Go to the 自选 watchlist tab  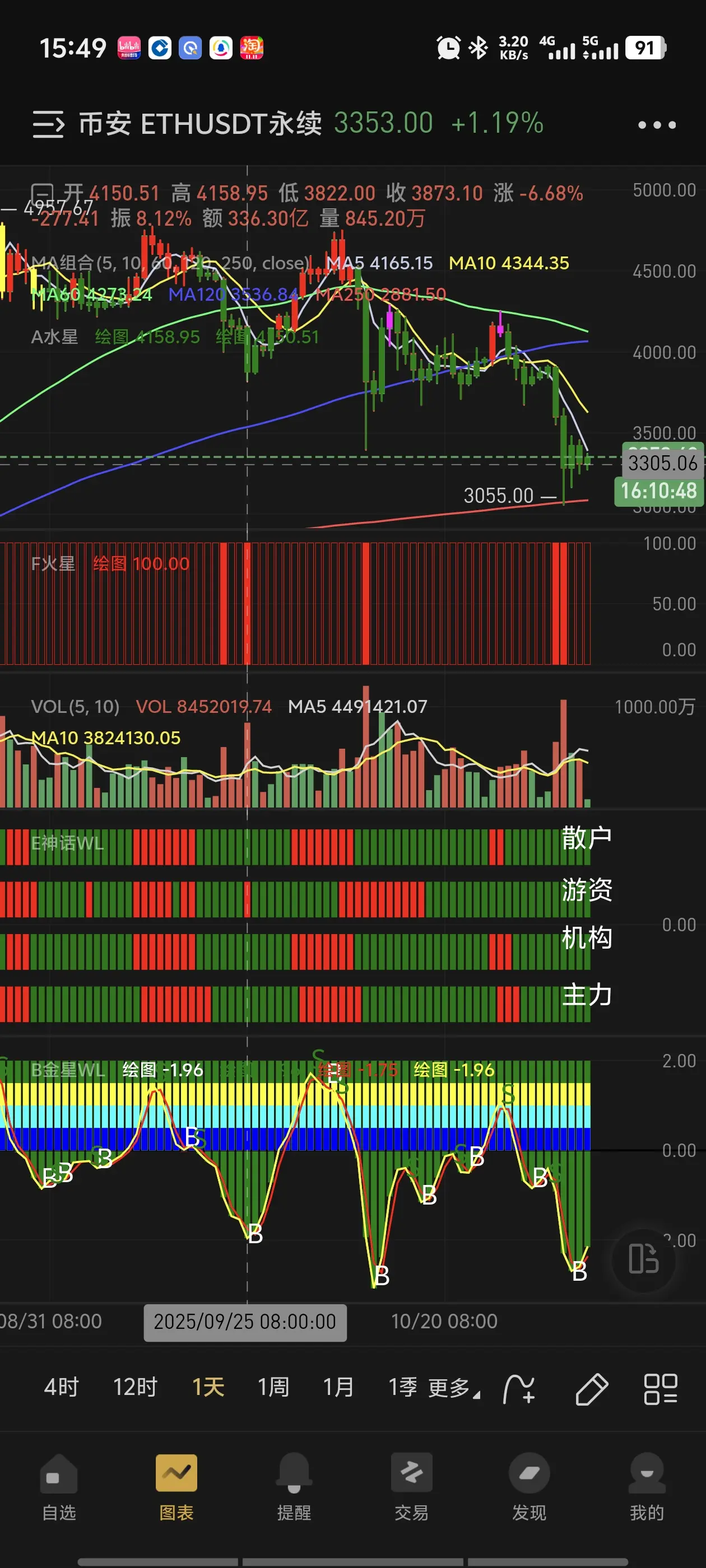tap(59, 1487)
